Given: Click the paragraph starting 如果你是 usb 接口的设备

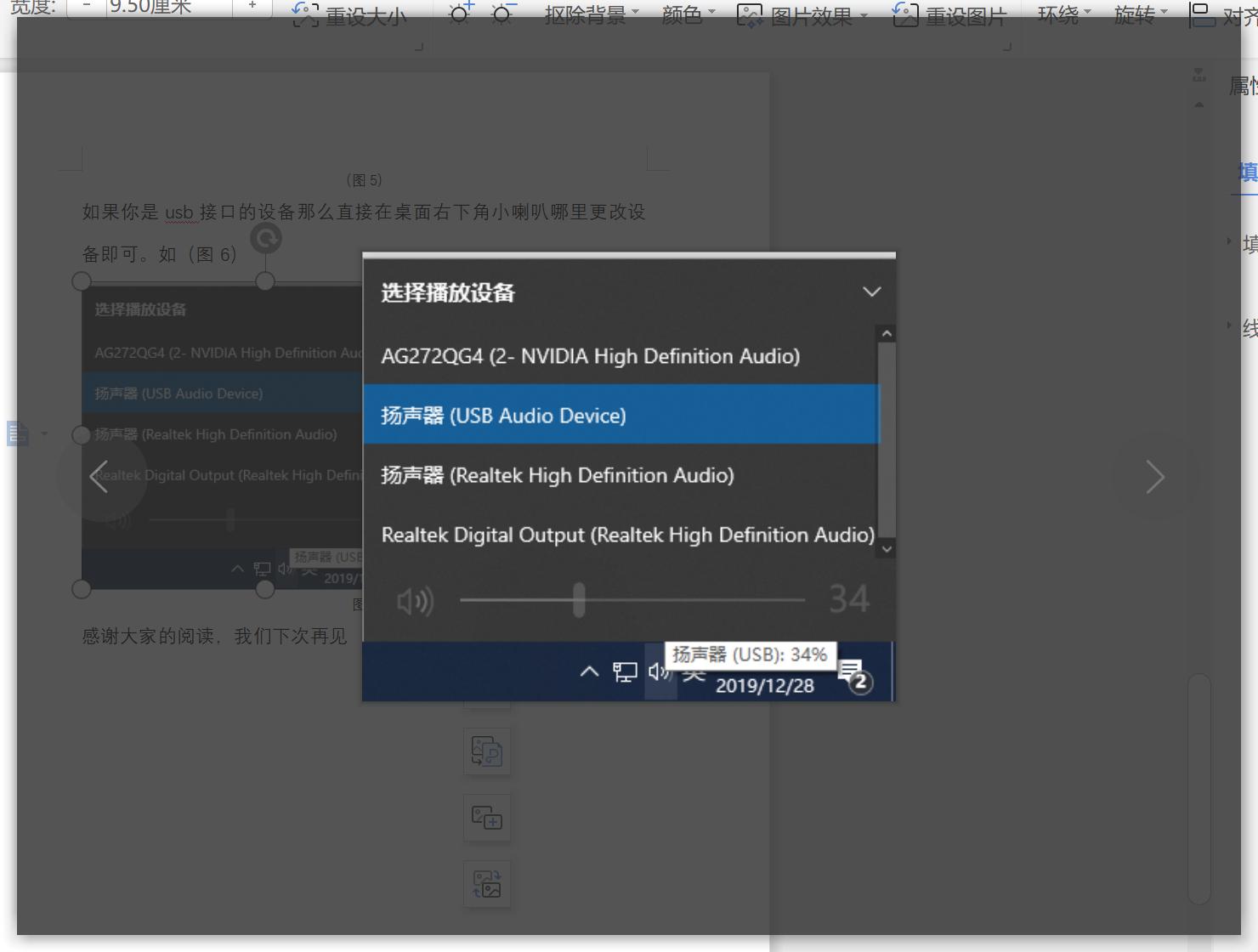Looking at the screenshot, I should pos(364,233).
